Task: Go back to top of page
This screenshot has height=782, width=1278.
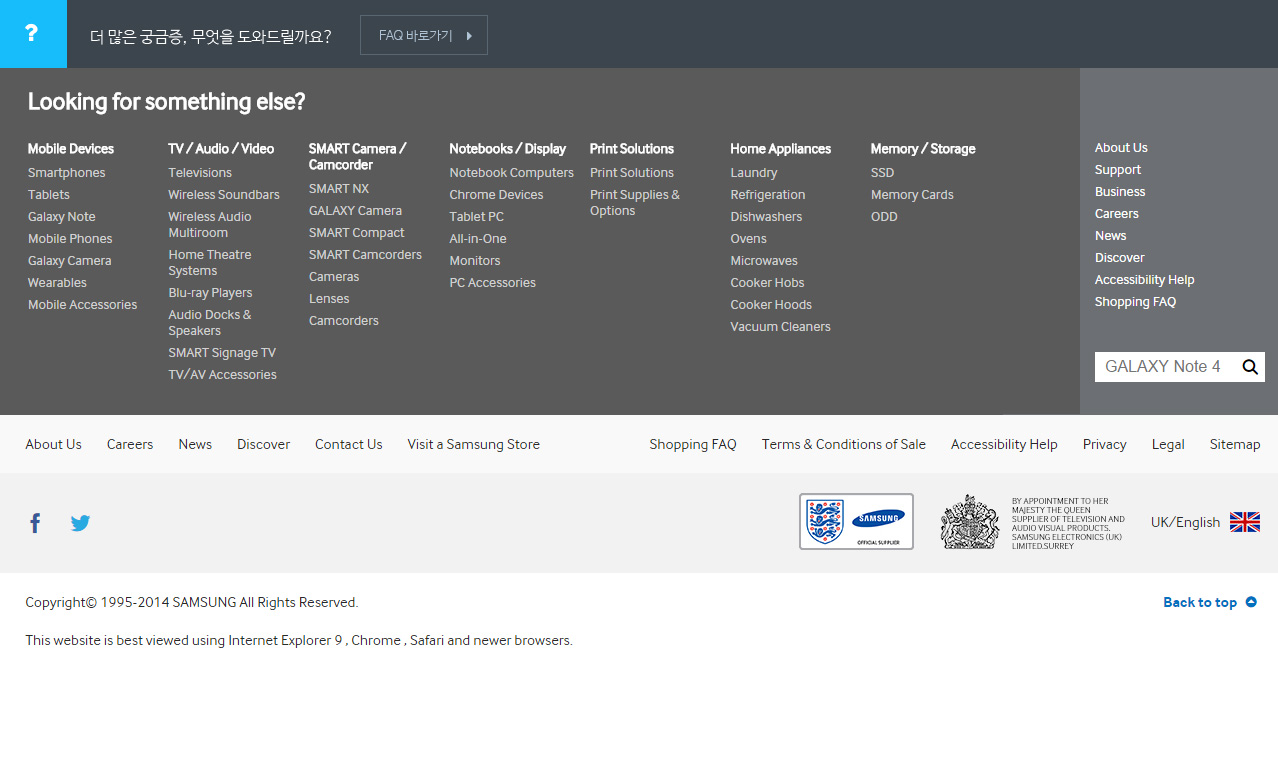Action: [1210, 602]
